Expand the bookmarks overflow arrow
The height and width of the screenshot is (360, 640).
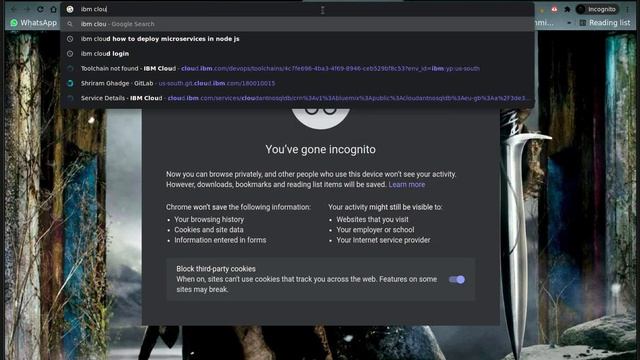pyautogui.click(x=569, y=23)
